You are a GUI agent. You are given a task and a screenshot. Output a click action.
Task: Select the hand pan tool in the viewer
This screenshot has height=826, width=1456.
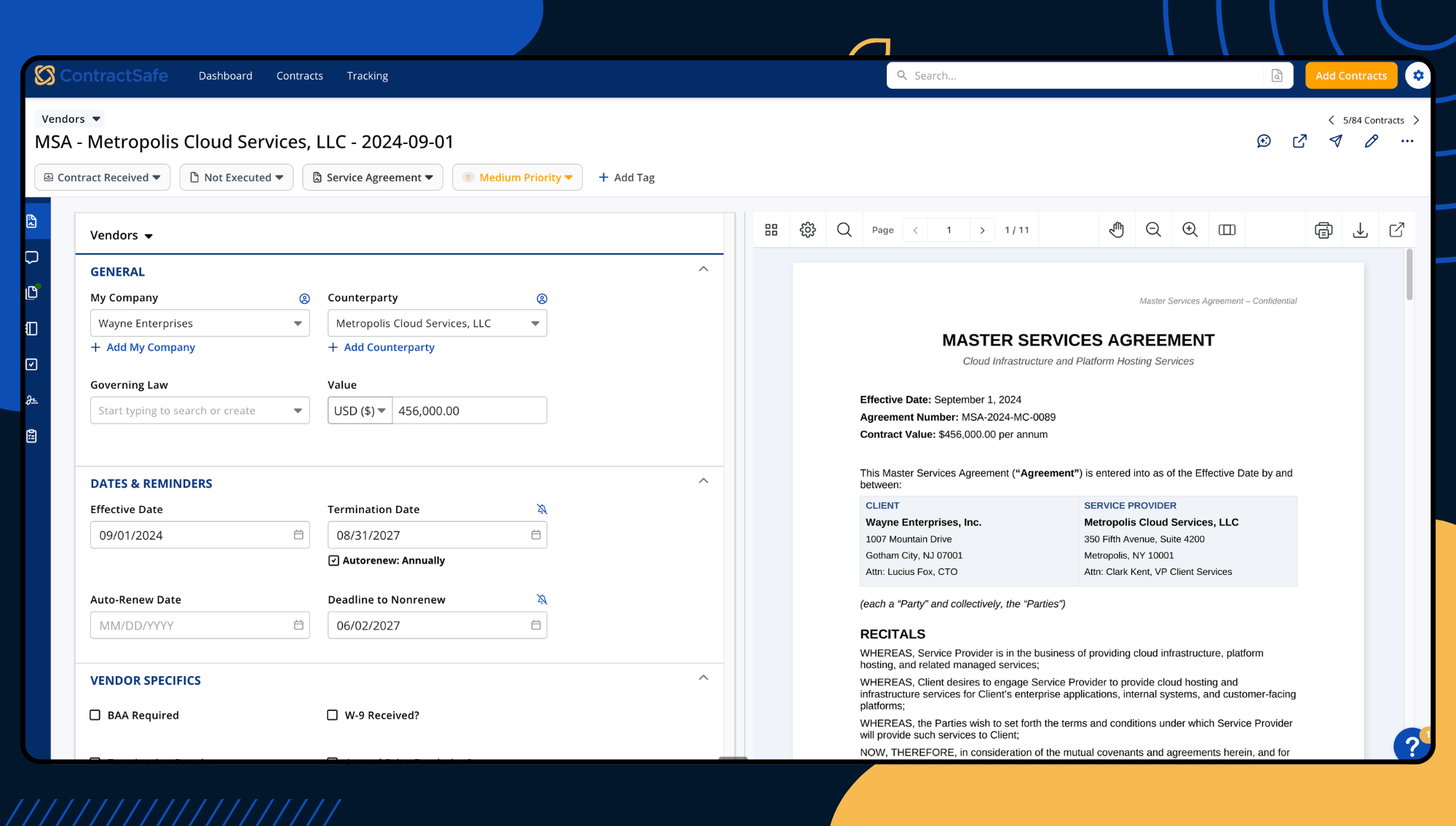(1117, 229)
